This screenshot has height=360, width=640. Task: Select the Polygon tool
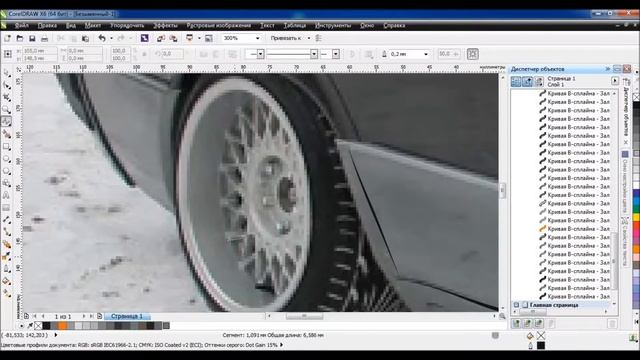(7, 171)
